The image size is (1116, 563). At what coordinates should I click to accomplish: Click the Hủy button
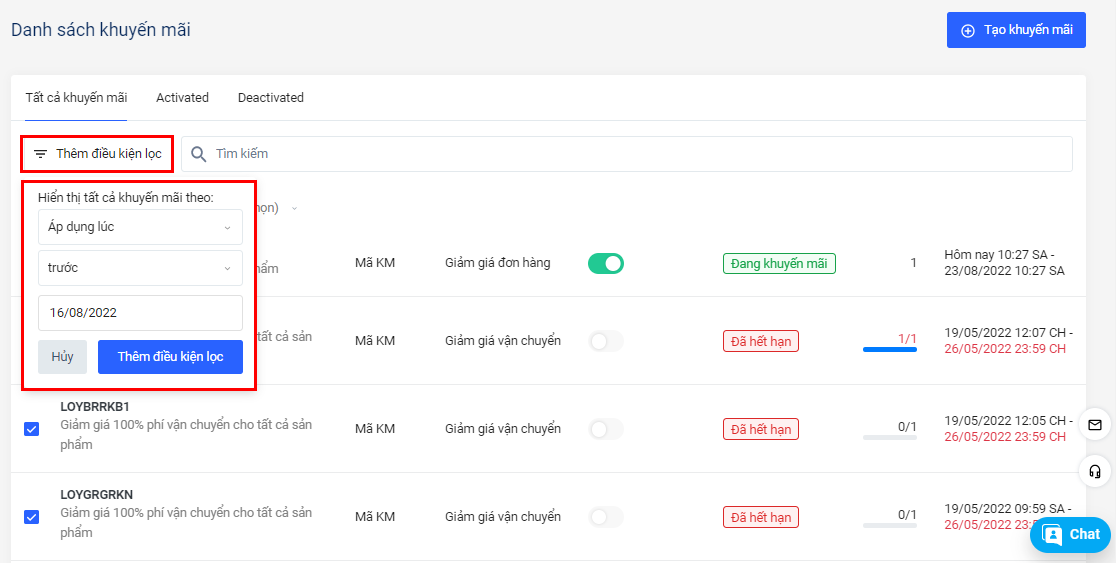[x=62, y=357]
